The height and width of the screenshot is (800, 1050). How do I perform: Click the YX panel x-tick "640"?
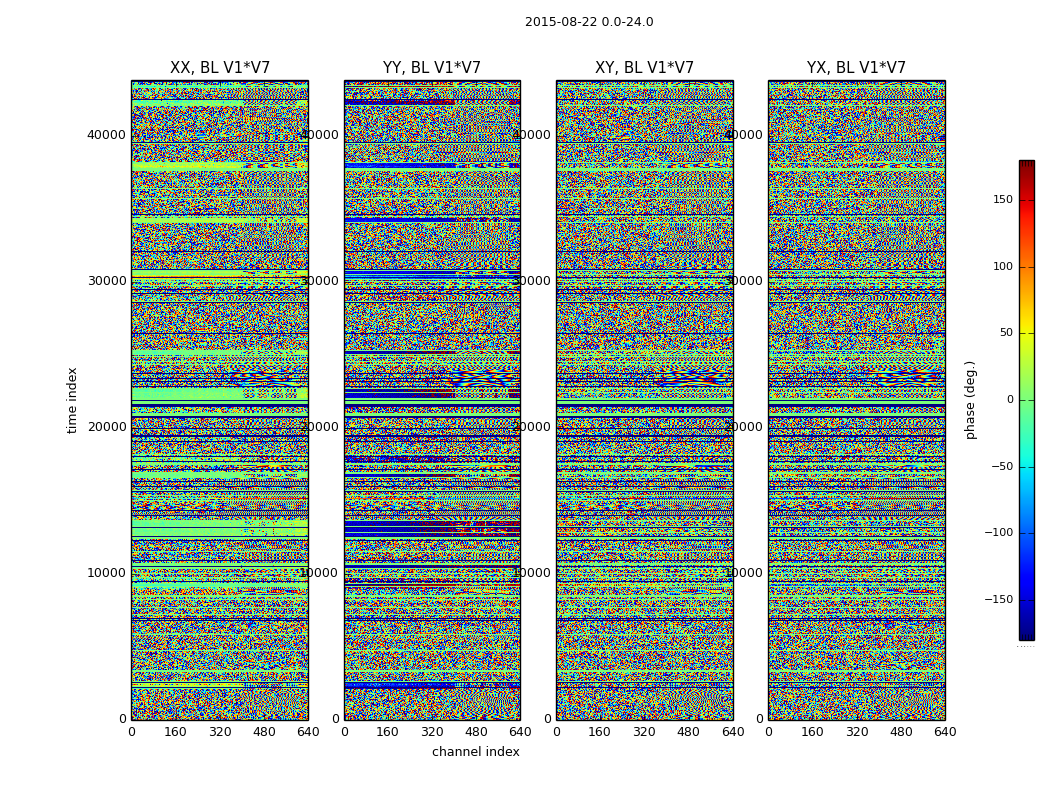[x=945, y=732]
